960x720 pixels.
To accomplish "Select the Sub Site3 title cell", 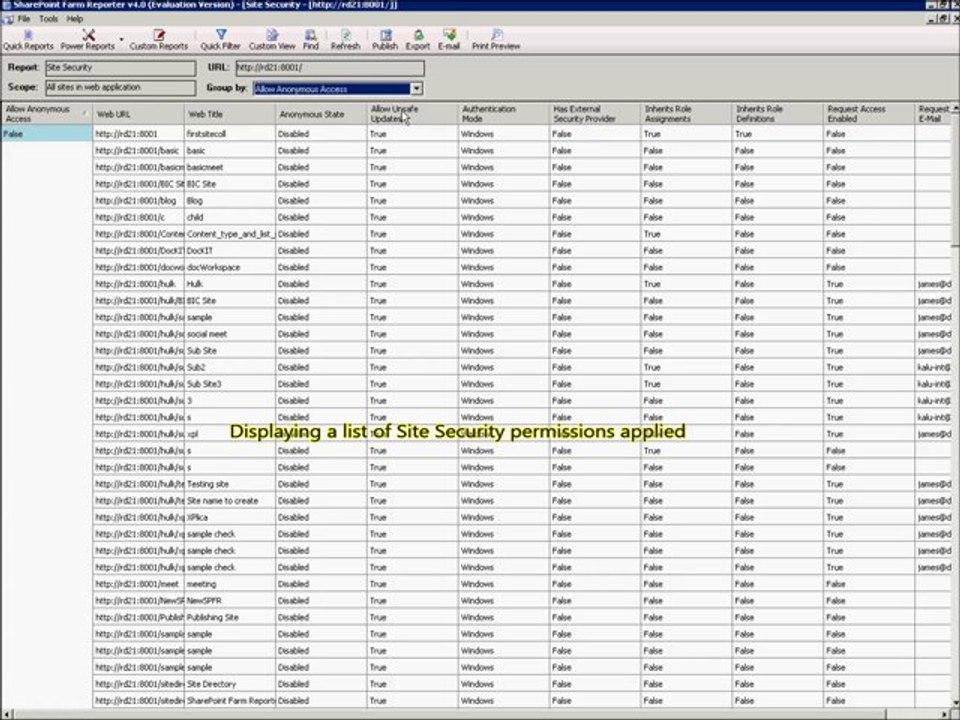I will tap(230, 384).
